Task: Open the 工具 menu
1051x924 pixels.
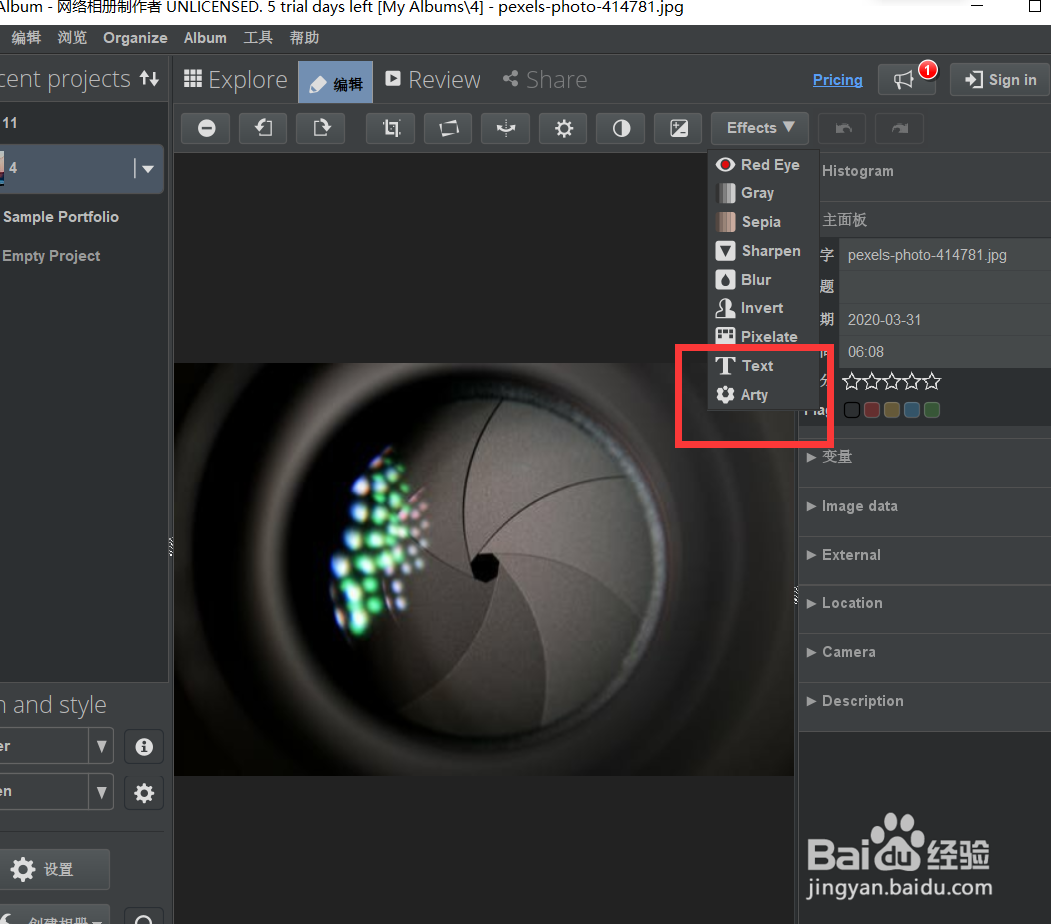Action: (x=258, y=38)
